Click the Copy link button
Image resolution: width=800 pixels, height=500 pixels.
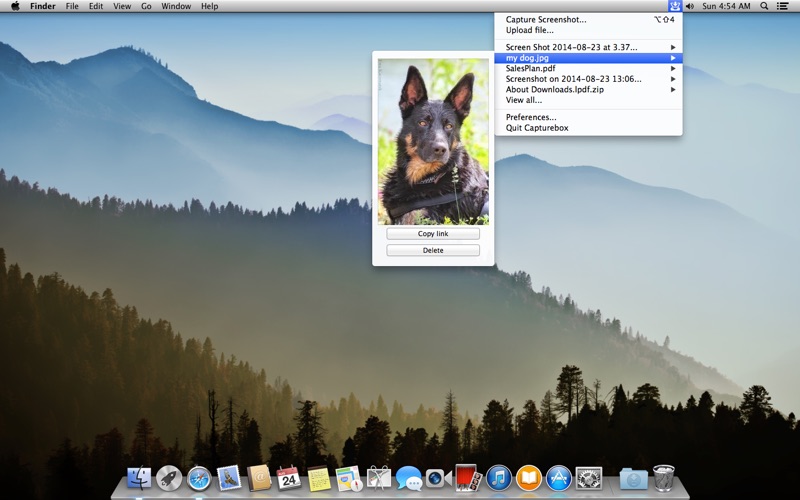coord(433,234)
